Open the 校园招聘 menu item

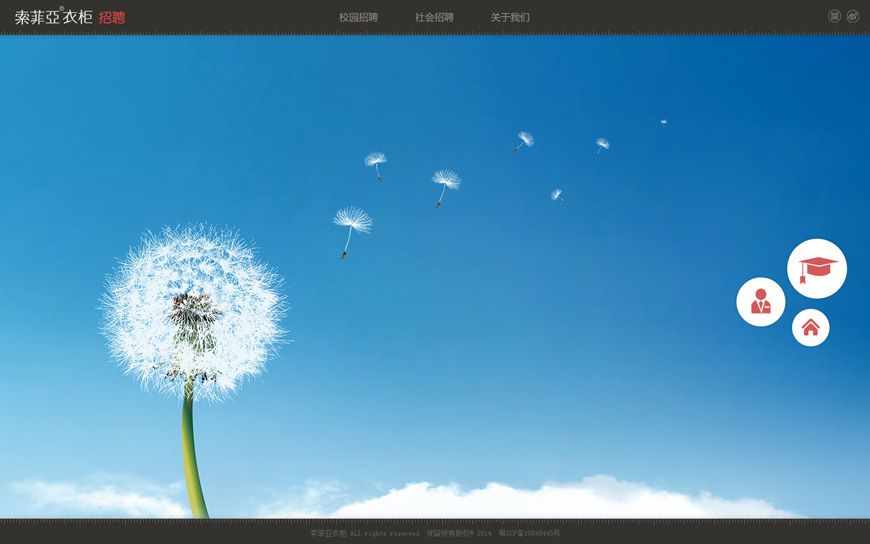pos(358,17)
